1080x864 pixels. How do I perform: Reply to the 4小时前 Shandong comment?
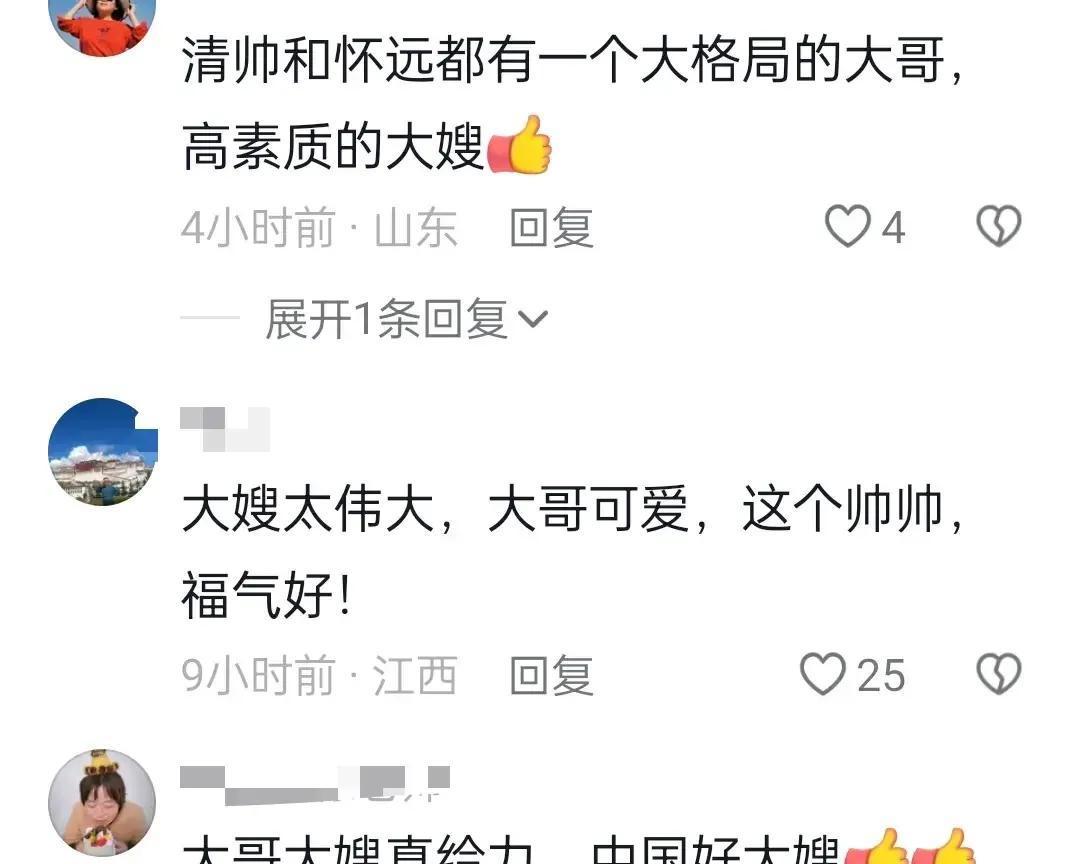point(552,227)
